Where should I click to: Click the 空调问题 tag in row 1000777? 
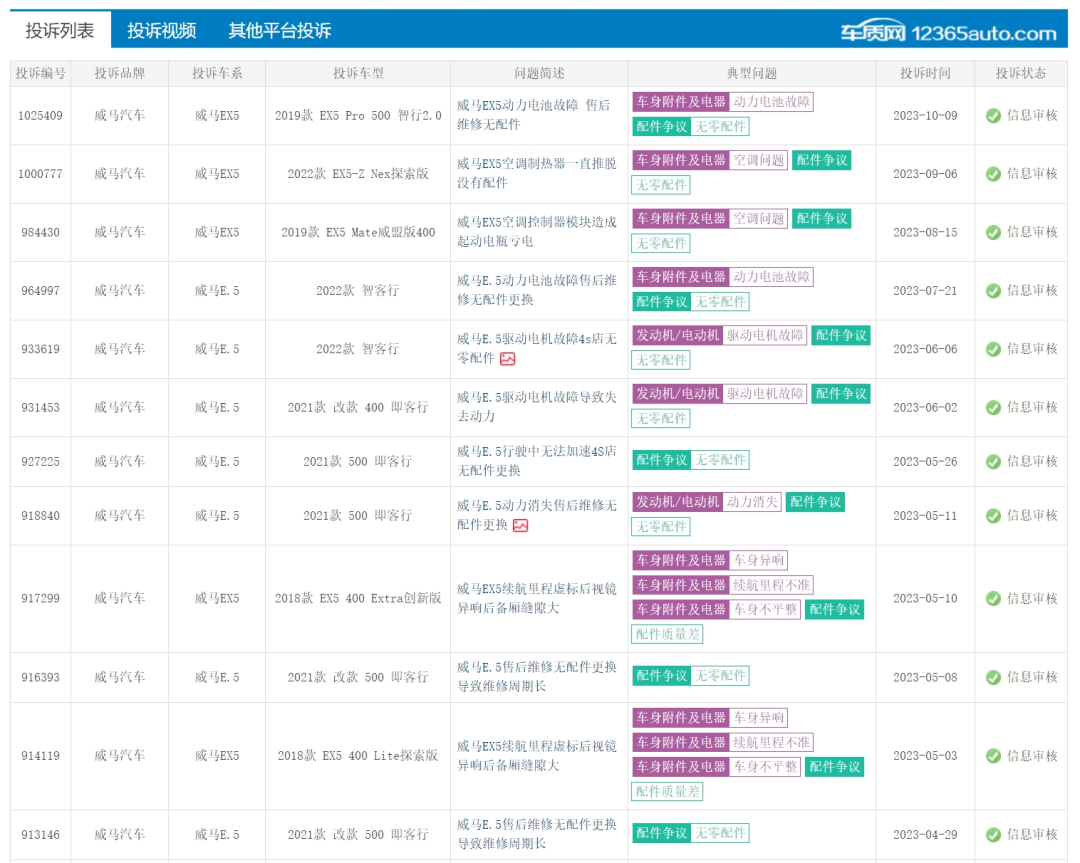[x=758, y=160]
